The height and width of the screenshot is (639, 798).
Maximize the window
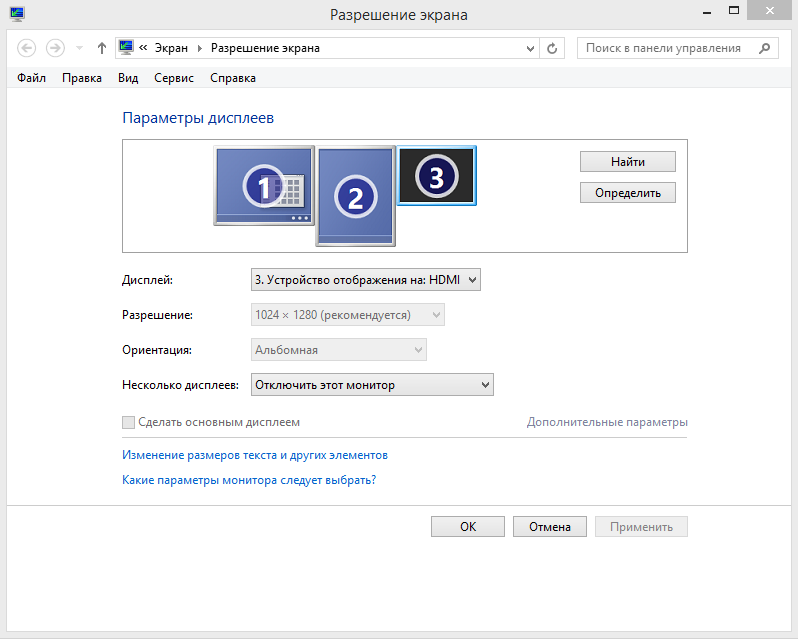(734, 11)
